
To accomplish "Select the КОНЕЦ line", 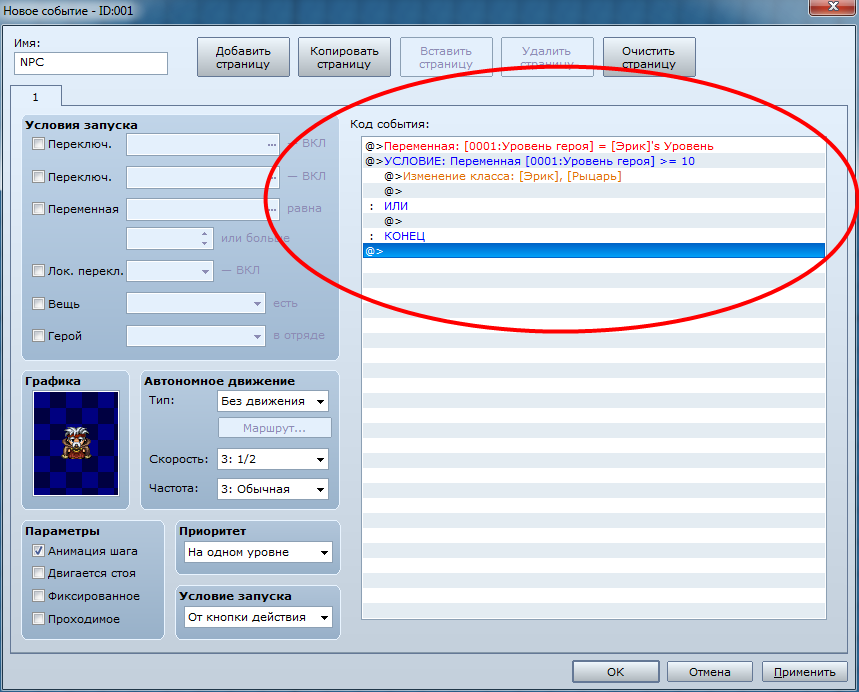I will [594, 236].
